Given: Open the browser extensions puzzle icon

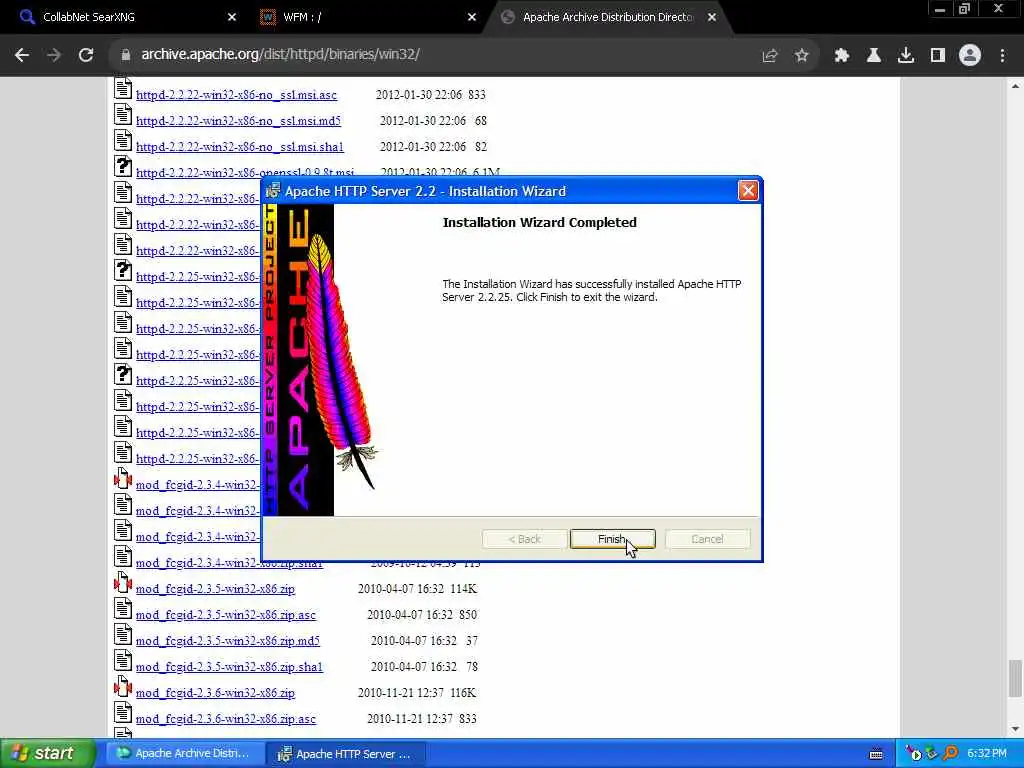Looking at the screenshot, I should pyautogui.click(x=841, y=56).
